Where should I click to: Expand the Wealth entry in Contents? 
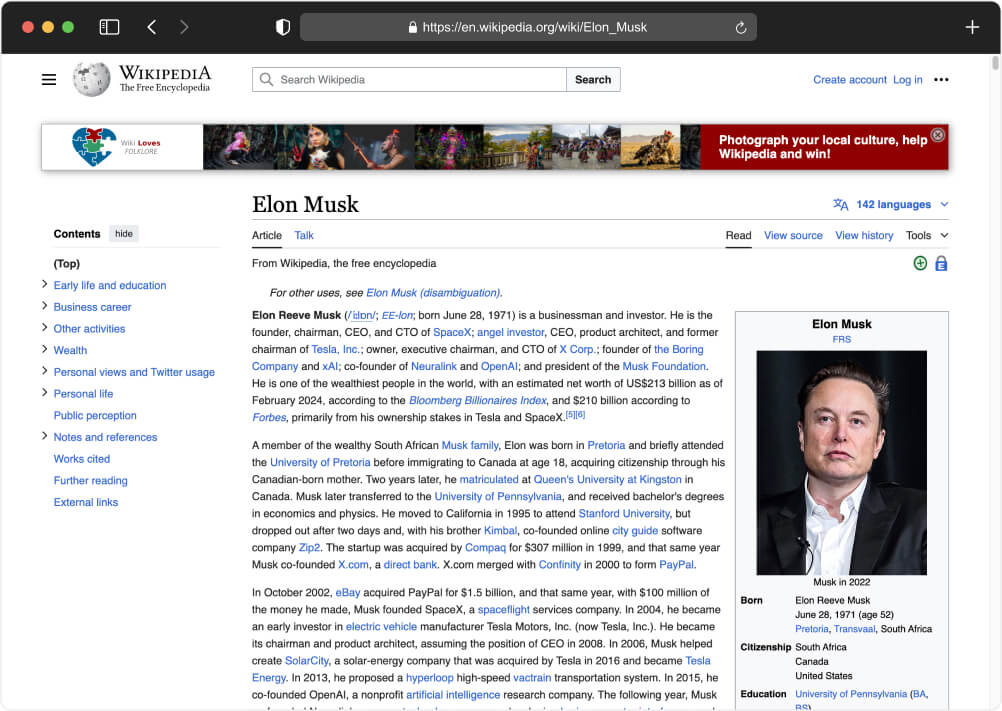[44, 350]
